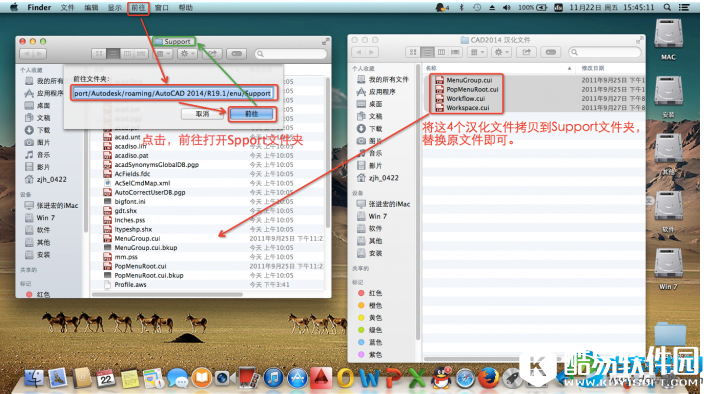Viewport: 704px width, 394px height.
Task: Open the 帮助 menu
Action: (x=185, y=8)
